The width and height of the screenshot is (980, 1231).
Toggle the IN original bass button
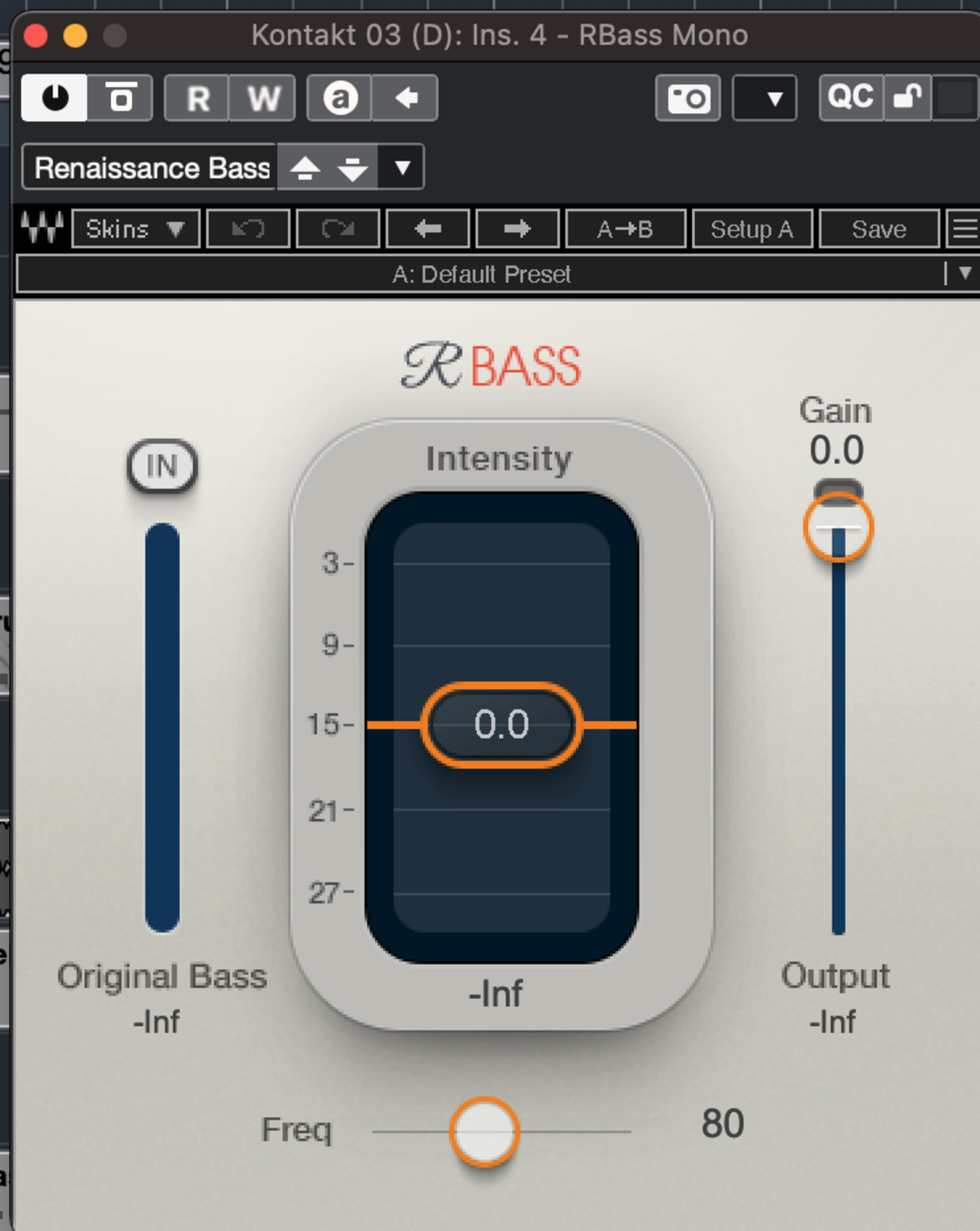162,466
